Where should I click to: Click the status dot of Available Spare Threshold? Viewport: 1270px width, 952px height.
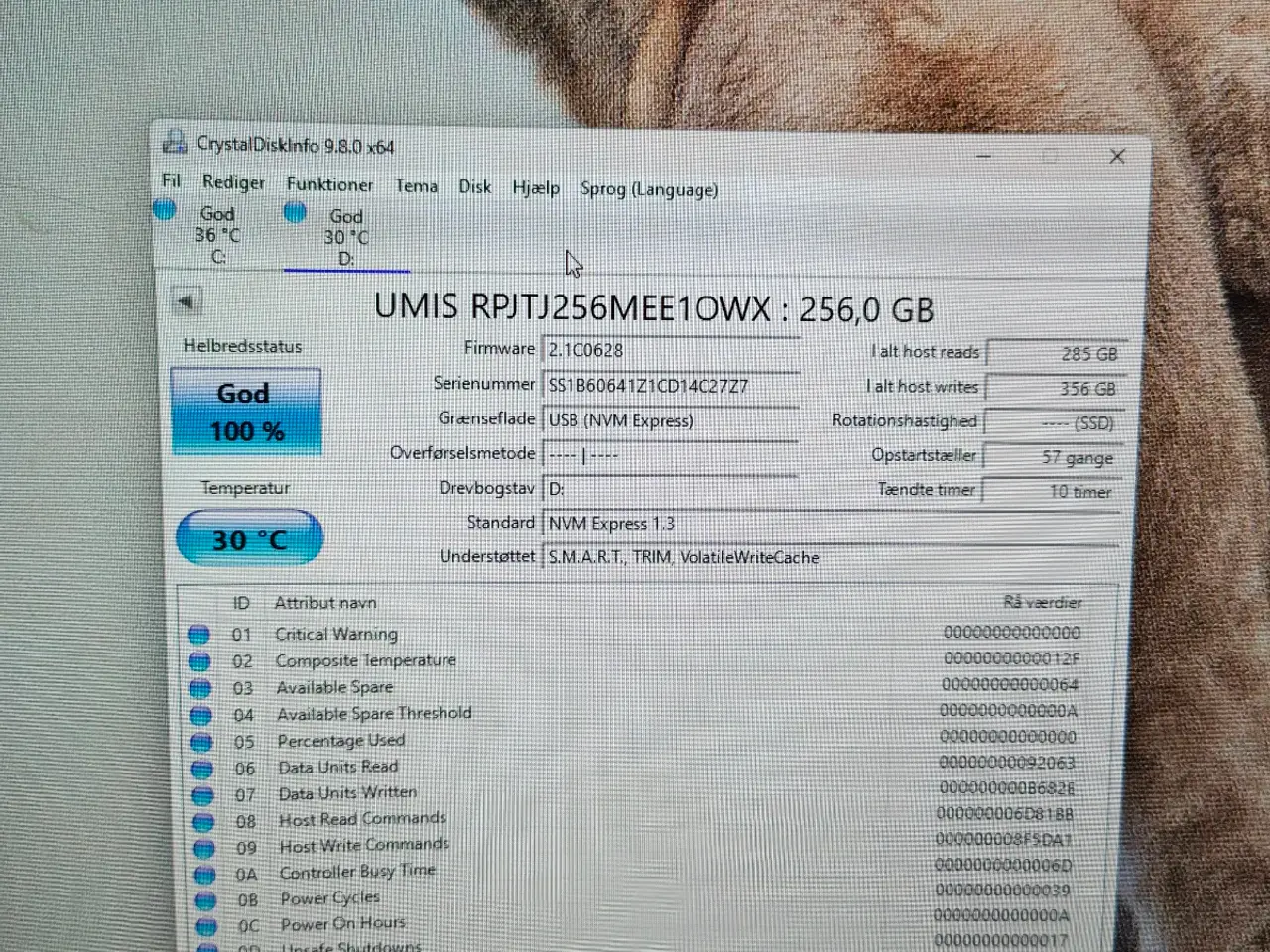(201, 714)
